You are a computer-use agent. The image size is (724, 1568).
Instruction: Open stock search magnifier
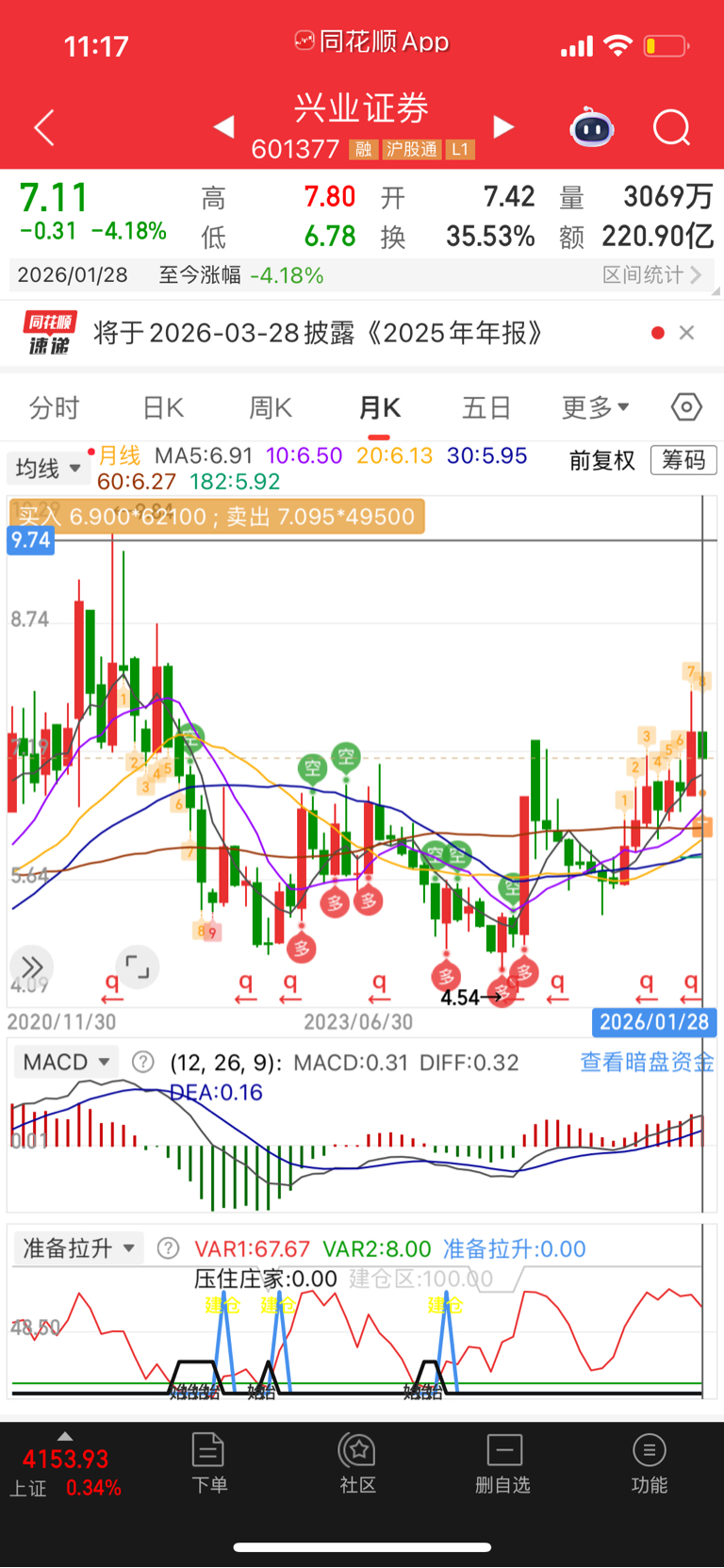click(672, 127)
